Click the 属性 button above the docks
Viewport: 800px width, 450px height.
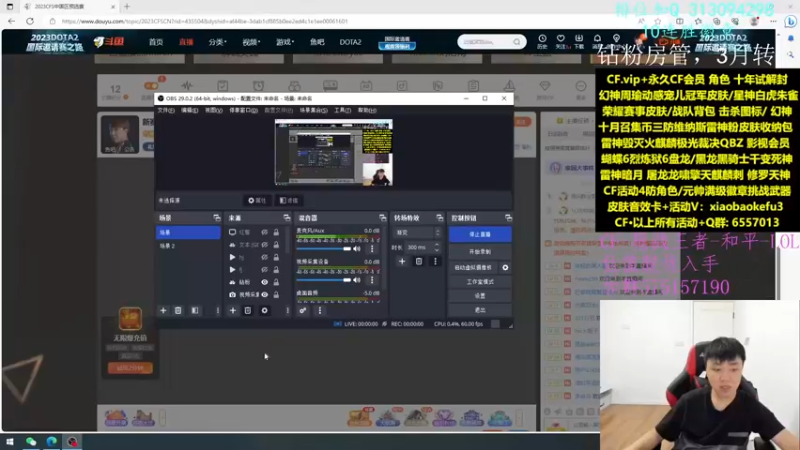[x=257, y=201]
